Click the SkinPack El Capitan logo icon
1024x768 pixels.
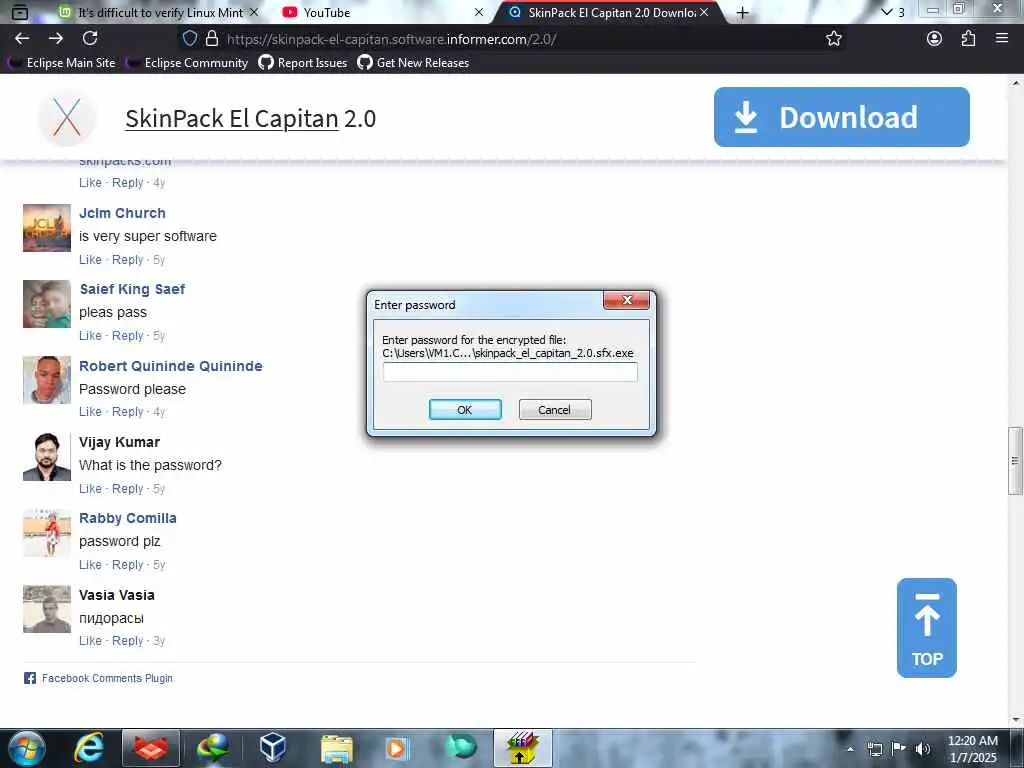coord(67,118)
